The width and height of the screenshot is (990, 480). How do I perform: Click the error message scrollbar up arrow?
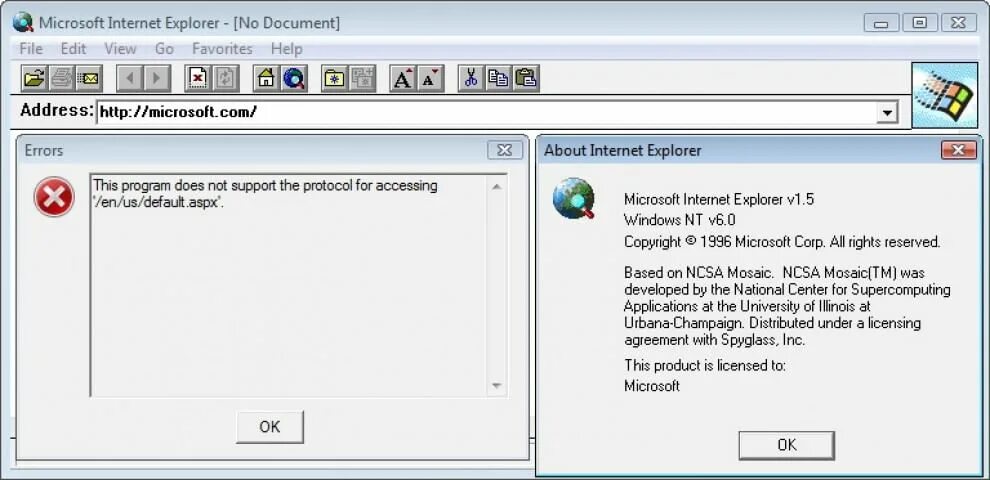[x=496, y=186]
